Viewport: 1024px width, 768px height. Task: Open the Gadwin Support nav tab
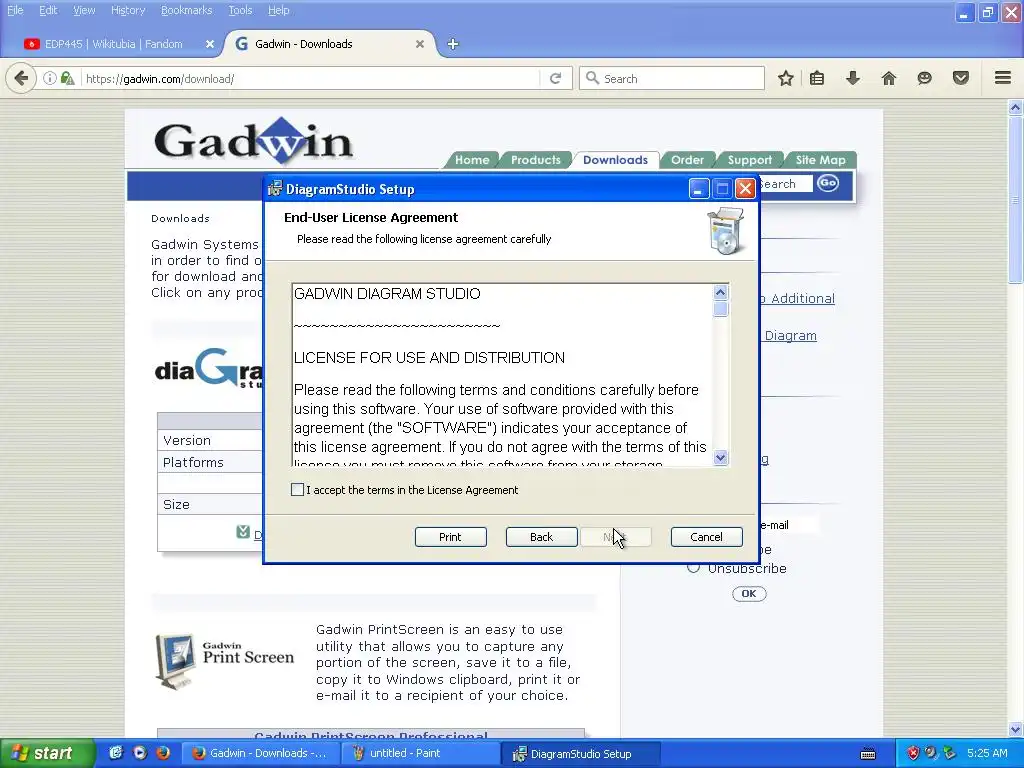click(x=750, y=159)
